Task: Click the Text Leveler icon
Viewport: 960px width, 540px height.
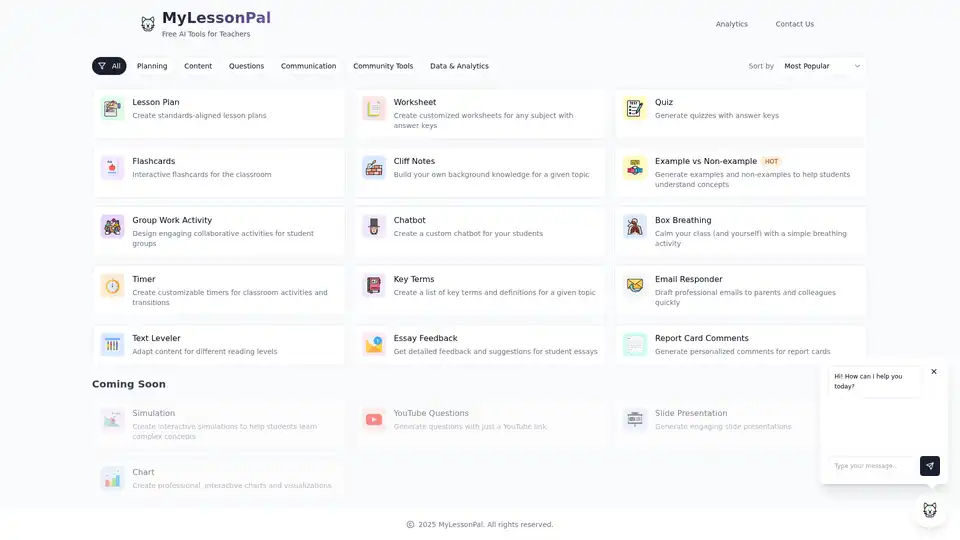Action: [112, 345]
